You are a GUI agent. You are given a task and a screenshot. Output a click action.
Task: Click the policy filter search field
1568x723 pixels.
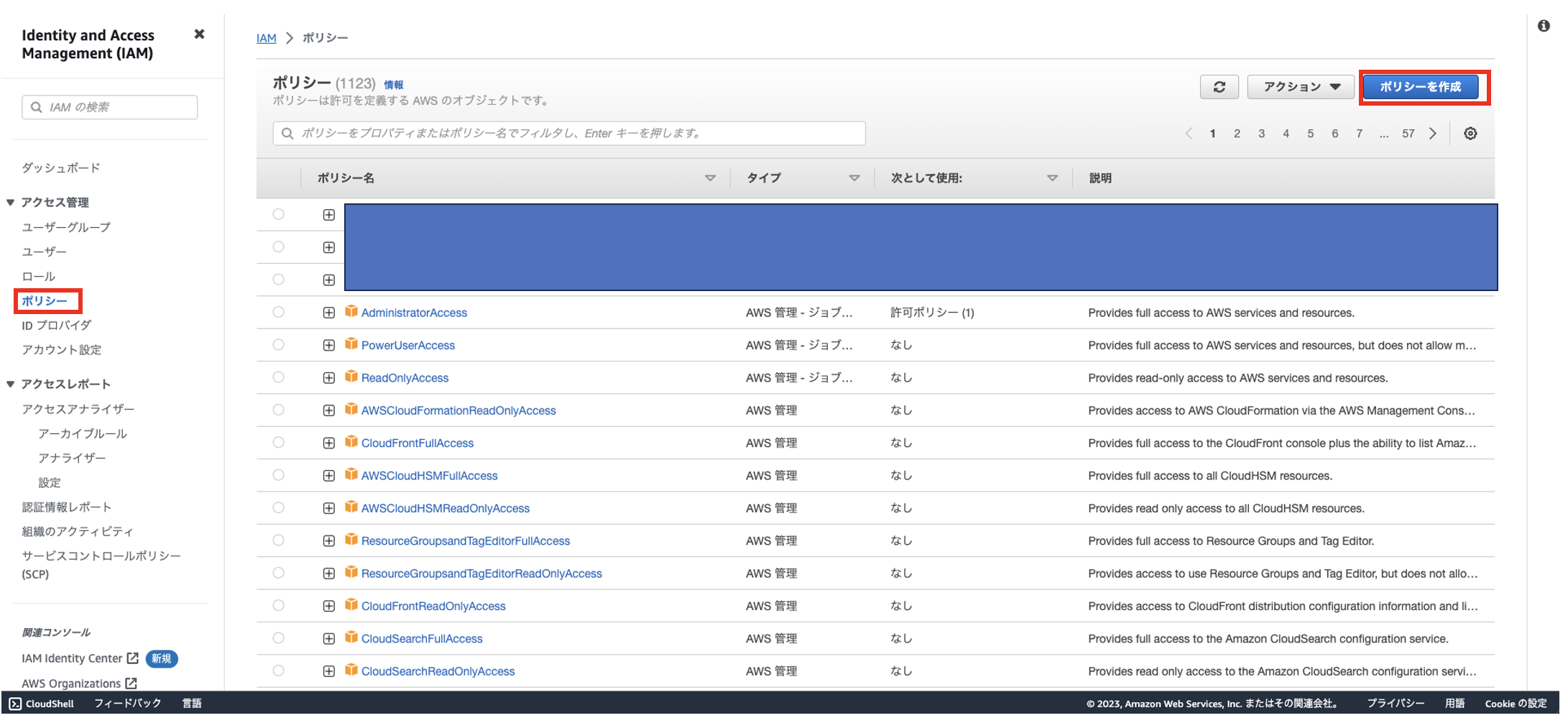(569, 134)
